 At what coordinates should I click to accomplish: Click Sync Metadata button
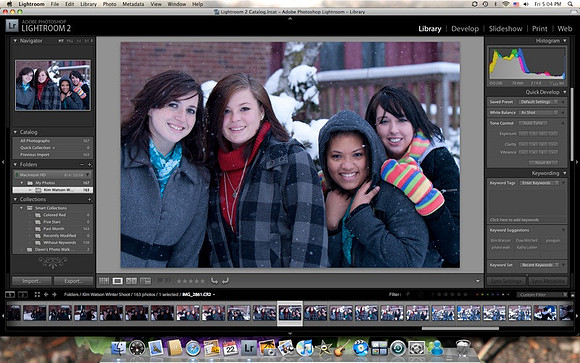[548, 281]
